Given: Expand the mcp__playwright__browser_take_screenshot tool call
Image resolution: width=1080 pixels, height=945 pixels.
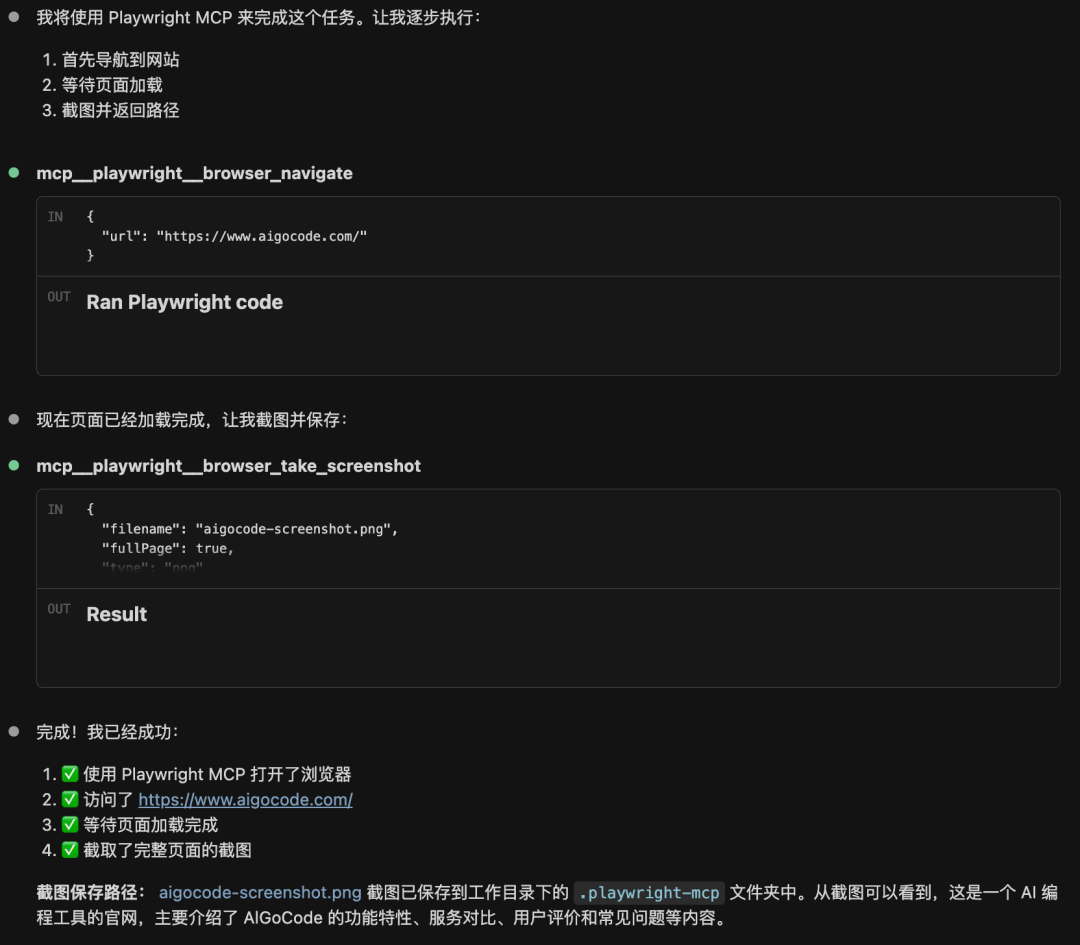Looking at the screenshot, I should pyautogui.click(x=228, y=466).
